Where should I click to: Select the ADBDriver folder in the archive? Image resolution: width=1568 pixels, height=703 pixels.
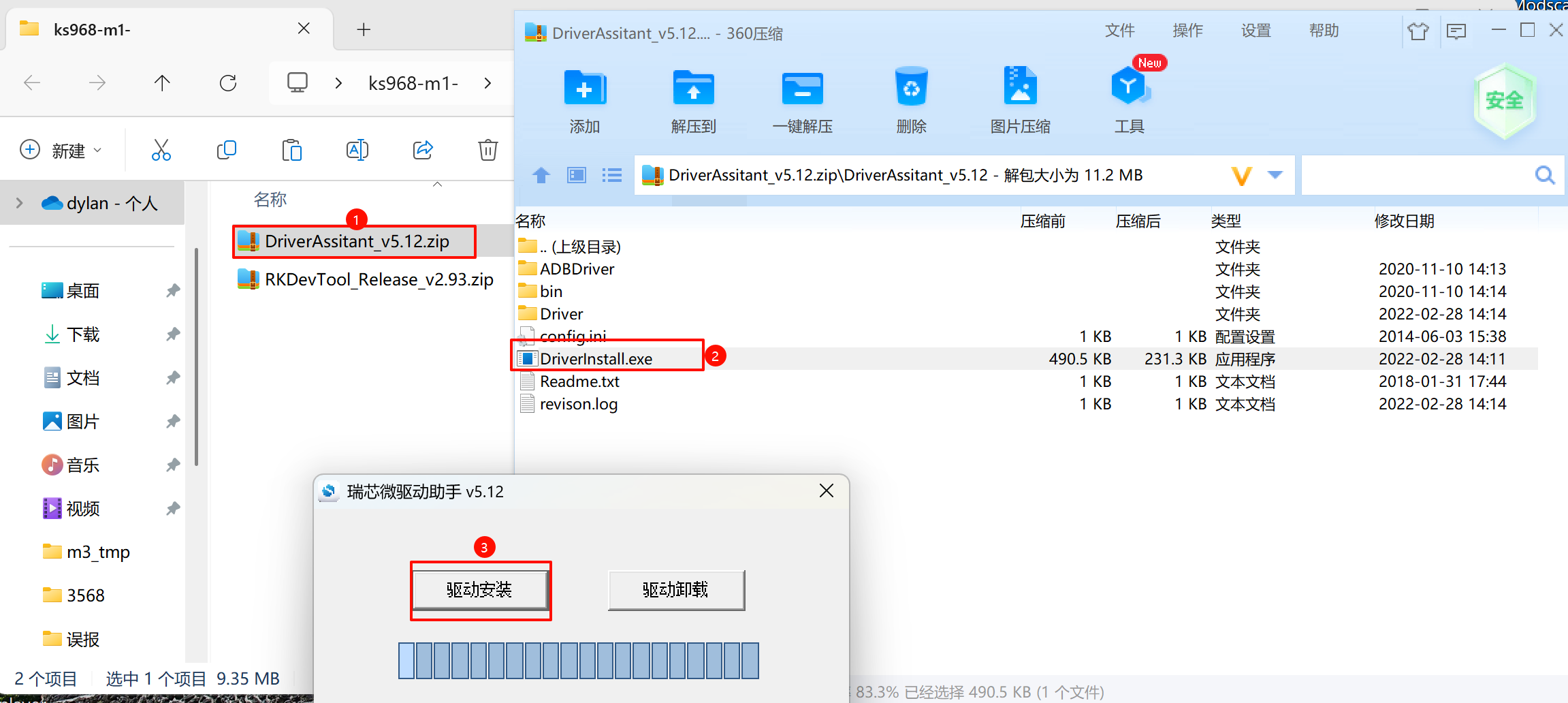[566, 269]
